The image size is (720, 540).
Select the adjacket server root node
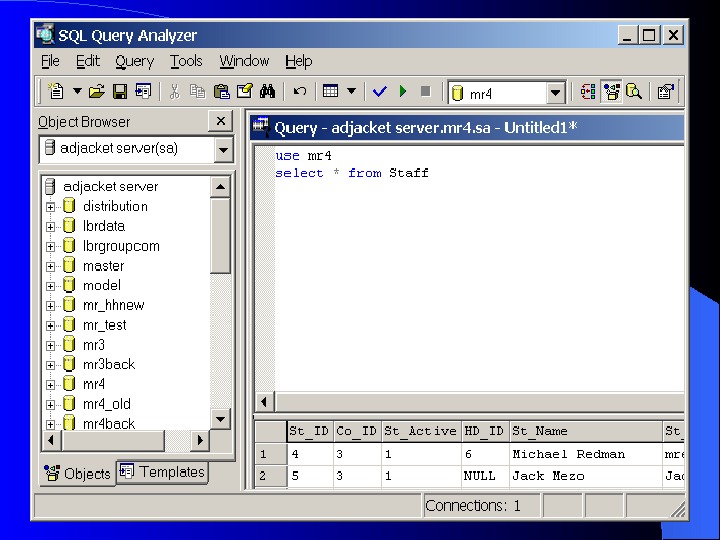coord(111,186)
